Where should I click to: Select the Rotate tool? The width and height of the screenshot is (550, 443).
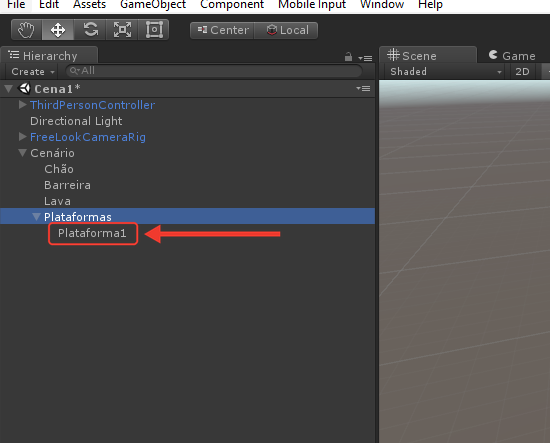pos(90,30)
